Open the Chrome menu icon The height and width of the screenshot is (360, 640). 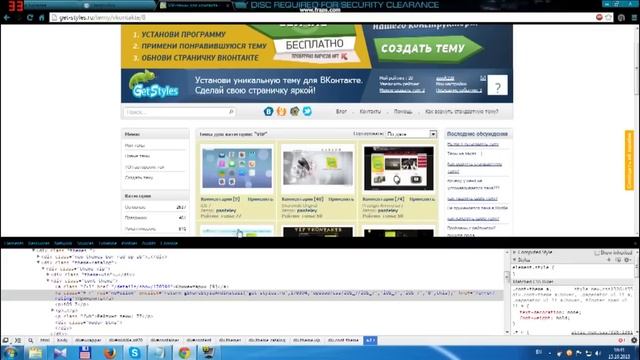pyautogui.click(x=634, y=18)
